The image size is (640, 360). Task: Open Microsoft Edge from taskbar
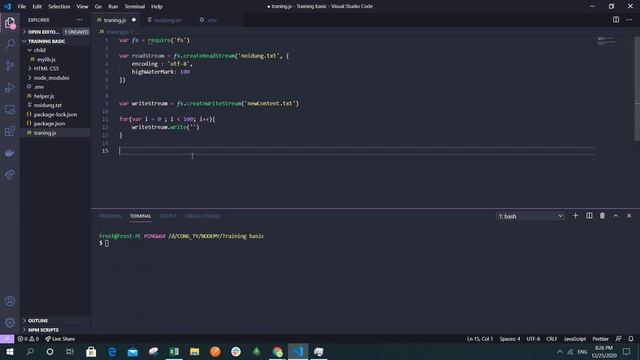coord(112,351)
